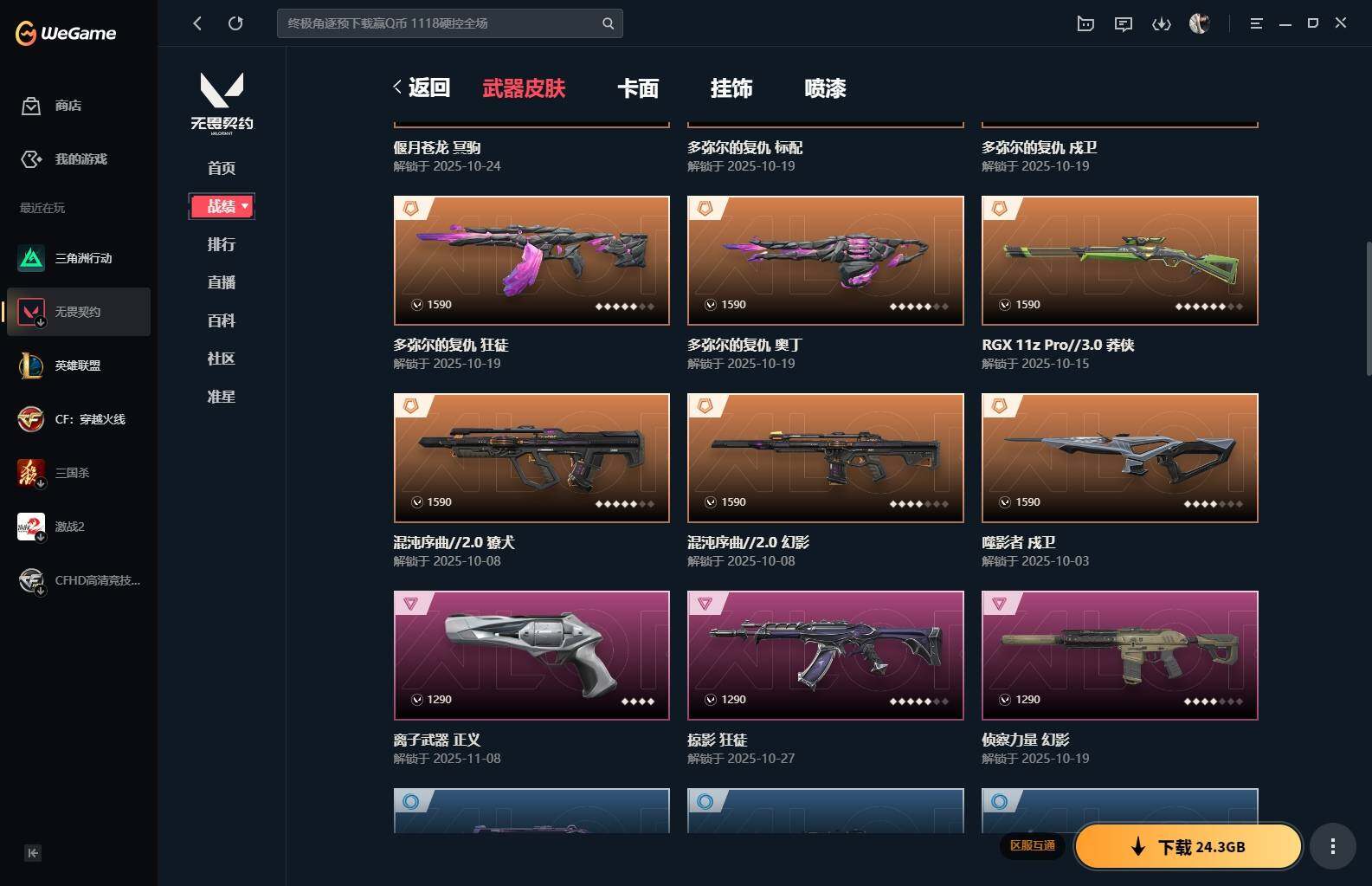Open the messages chat icon
This screenshot has width=1372, height=886.
pyautogui.click(x=1123, y=23)
